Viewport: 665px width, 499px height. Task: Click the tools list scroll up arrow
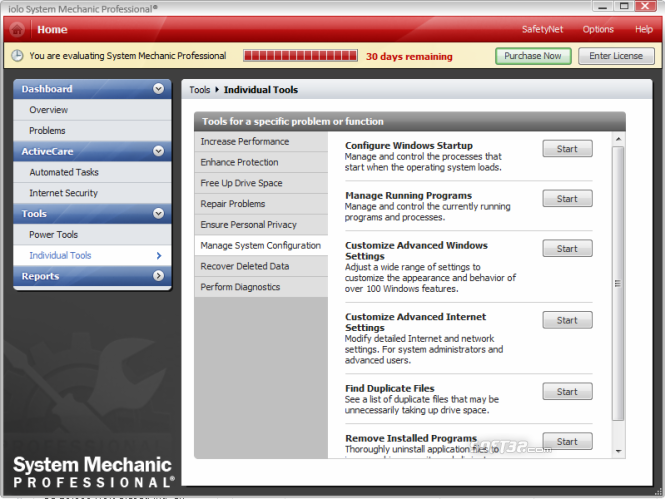[x=618, y=139]
